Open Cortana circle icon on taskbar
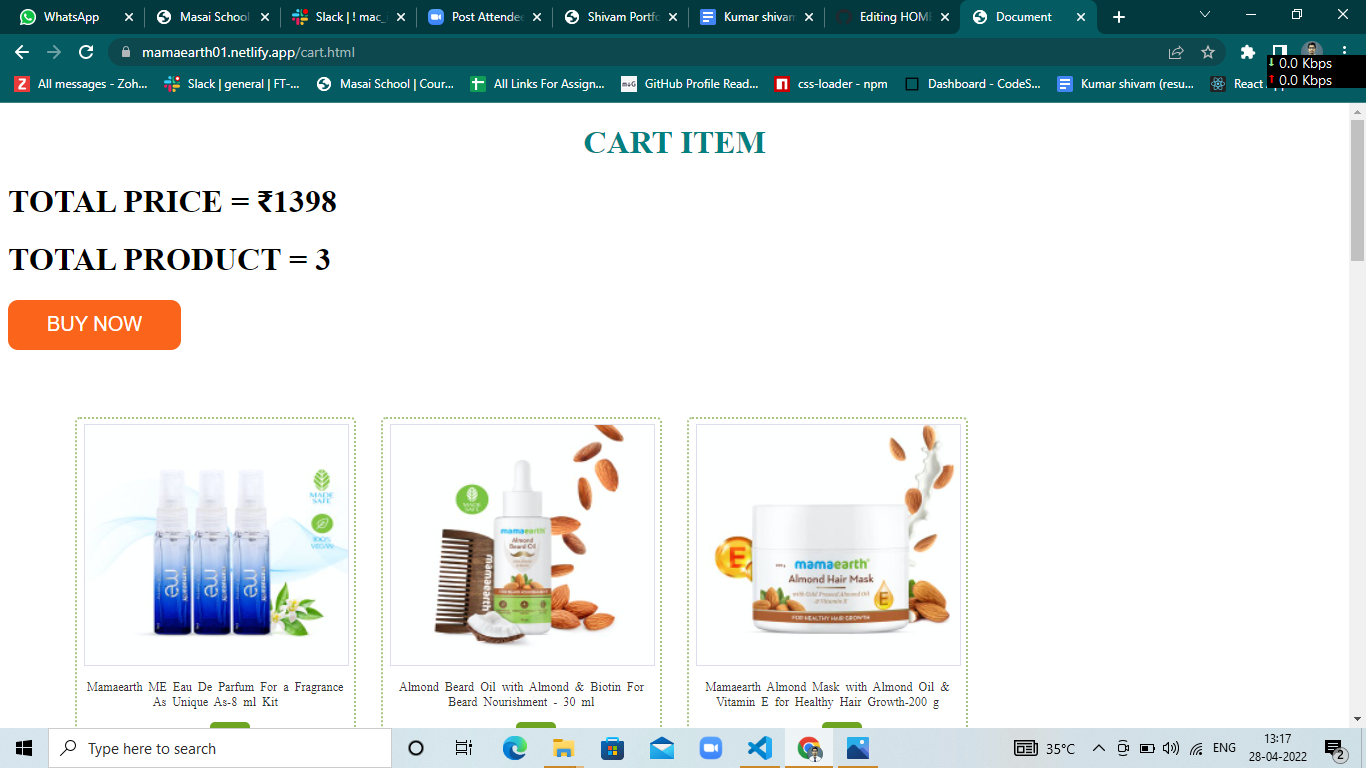 pyautogui.click(x=416, y=748)
